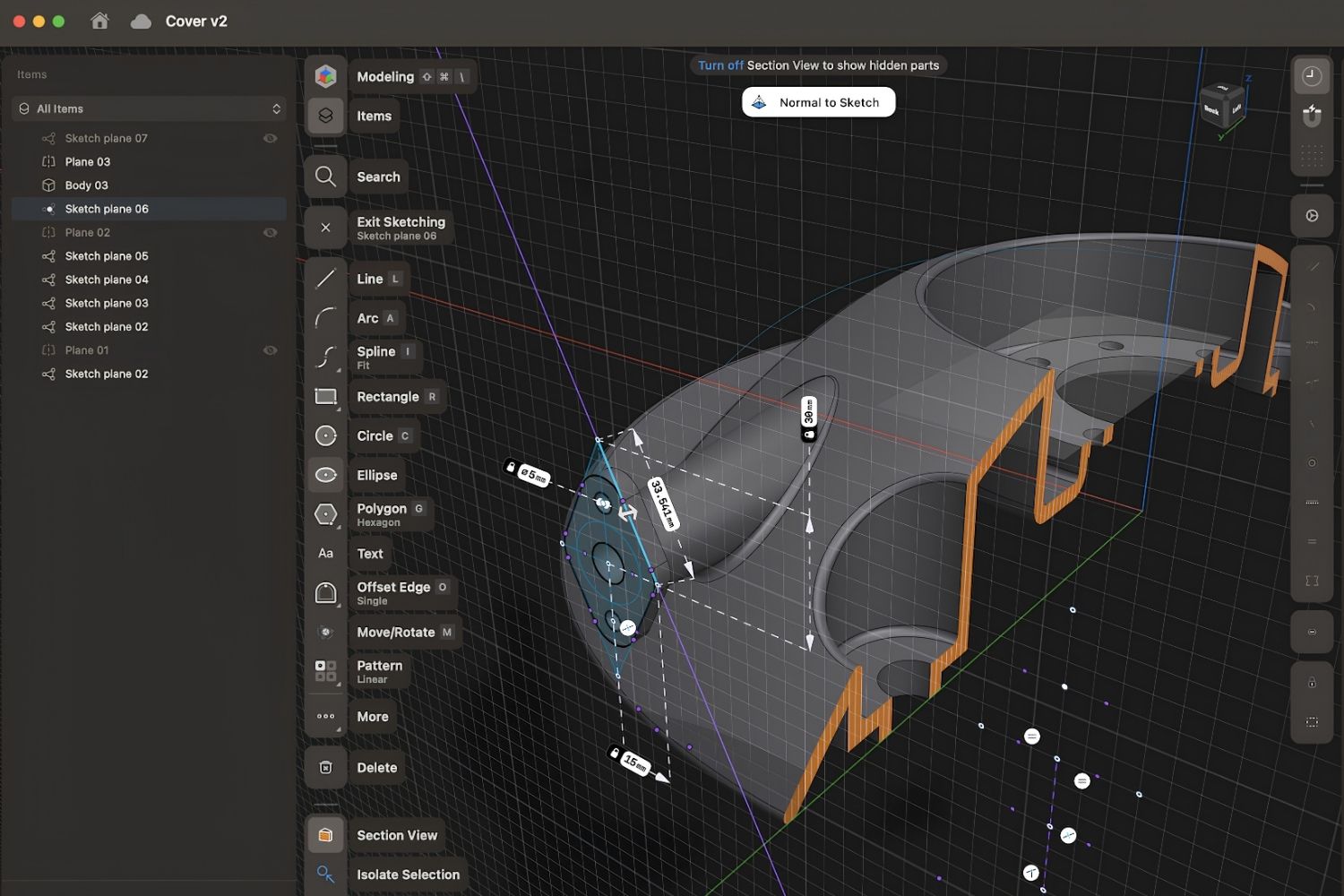The width and height of the screenshot is (1344, 896).
Task: Click the Items label button
Action: tap(374, 116)
